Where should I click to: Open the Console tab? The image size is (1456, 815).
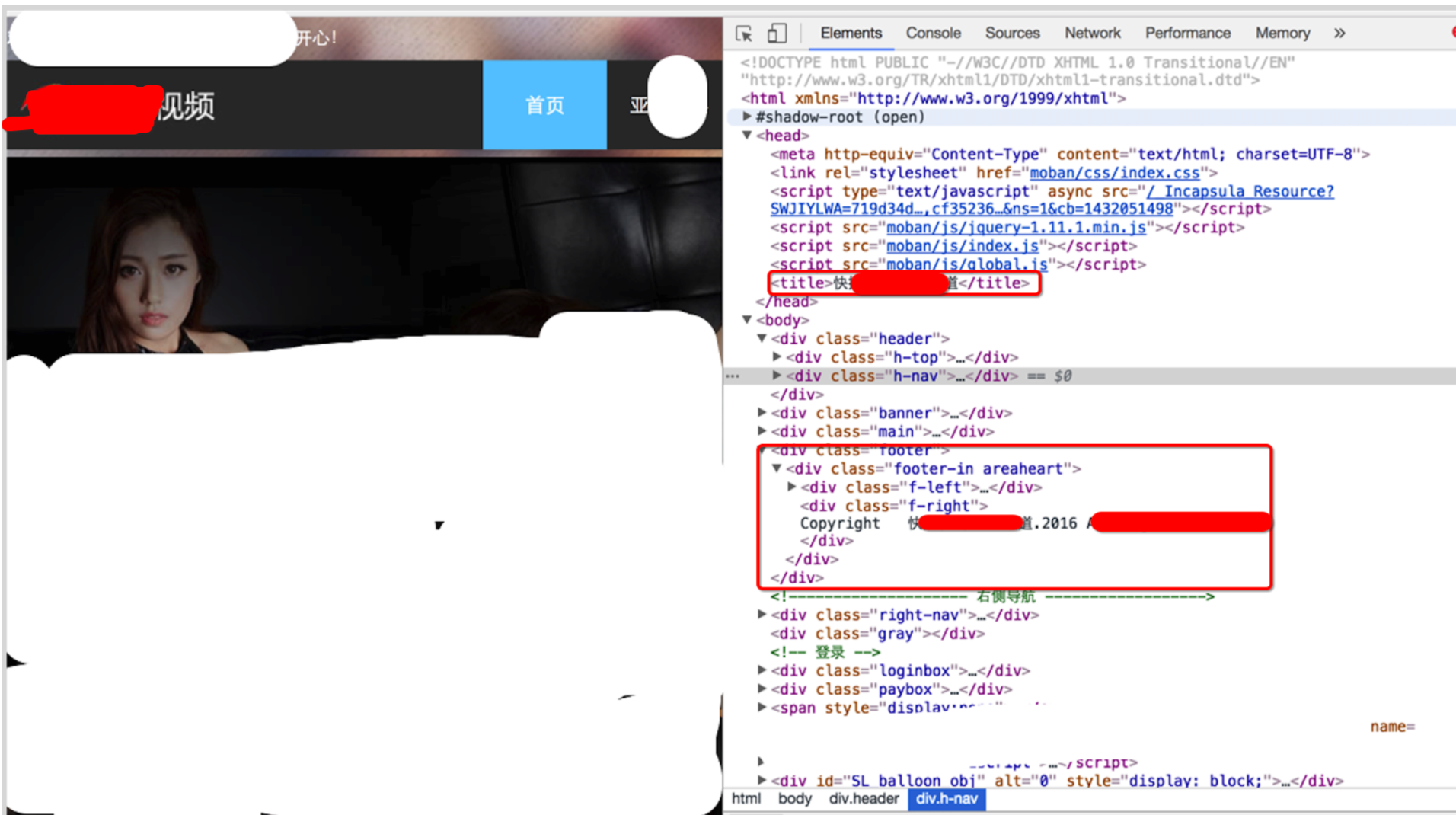pyautogui.click(x=933, y=34)
